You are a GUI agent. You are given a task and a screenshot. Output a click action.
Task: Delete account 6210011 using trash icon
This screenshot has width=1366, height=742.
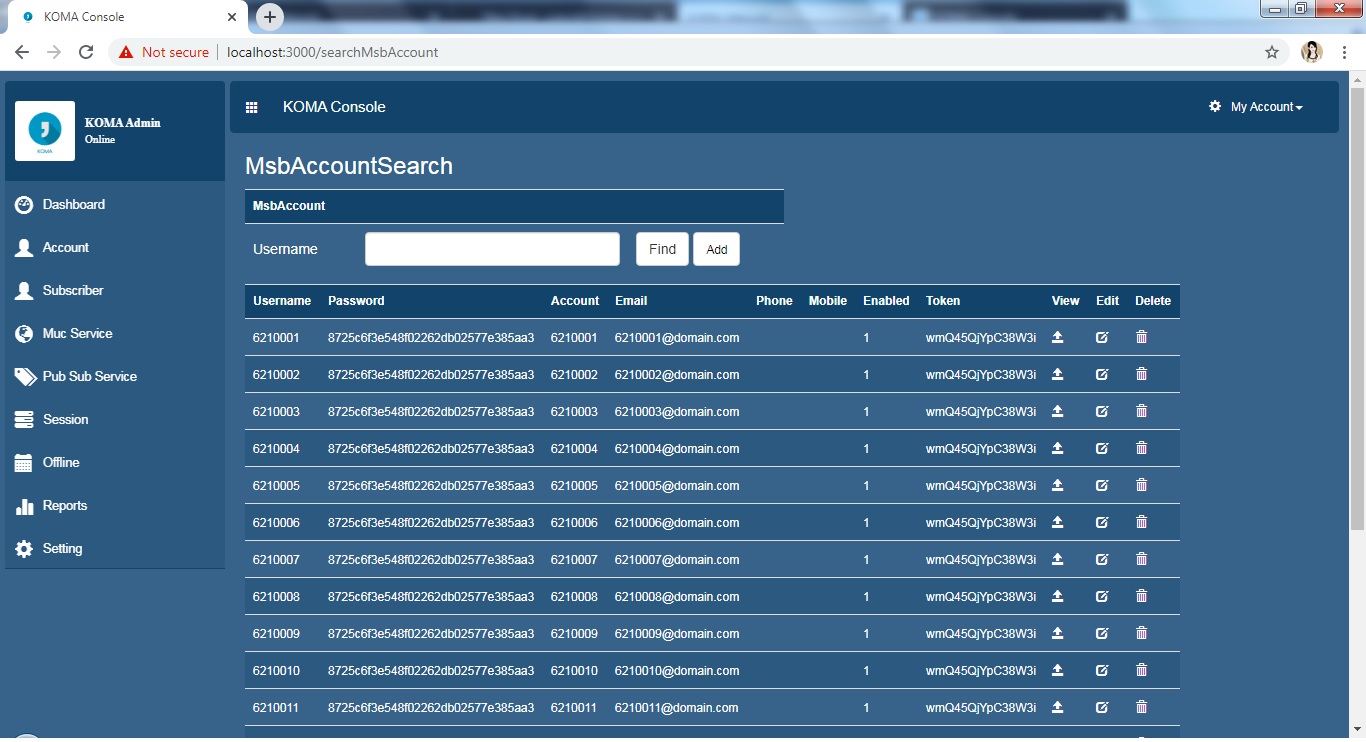1141,707
